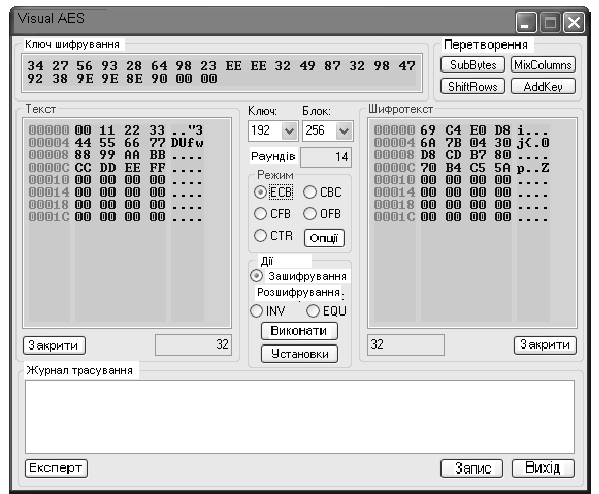This screenshot has height=494, width=599.
Task: Click the ShiftRows transformation button
Action: 473,86
